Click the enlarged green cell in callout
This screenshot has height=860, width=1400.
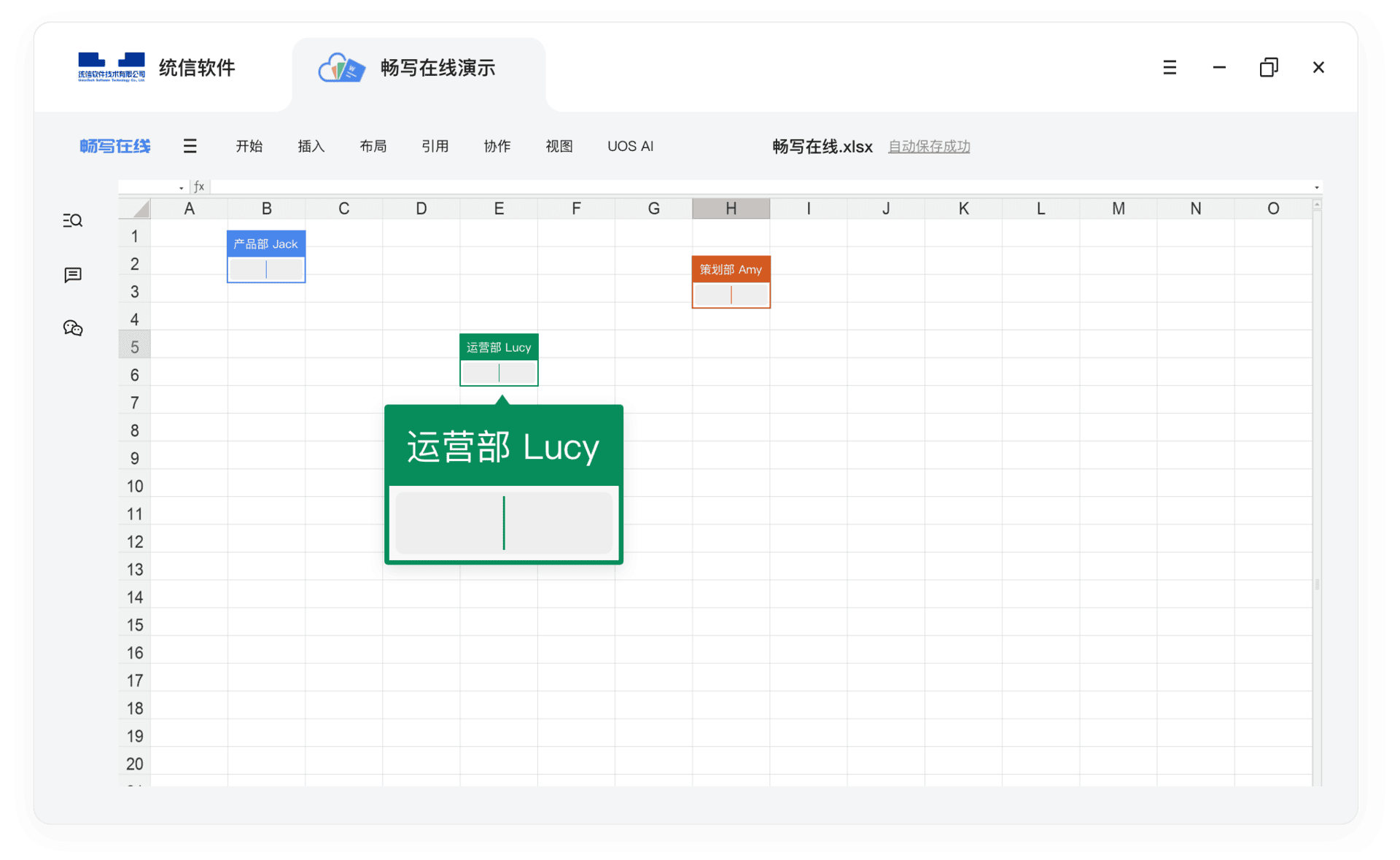point(504,522)
